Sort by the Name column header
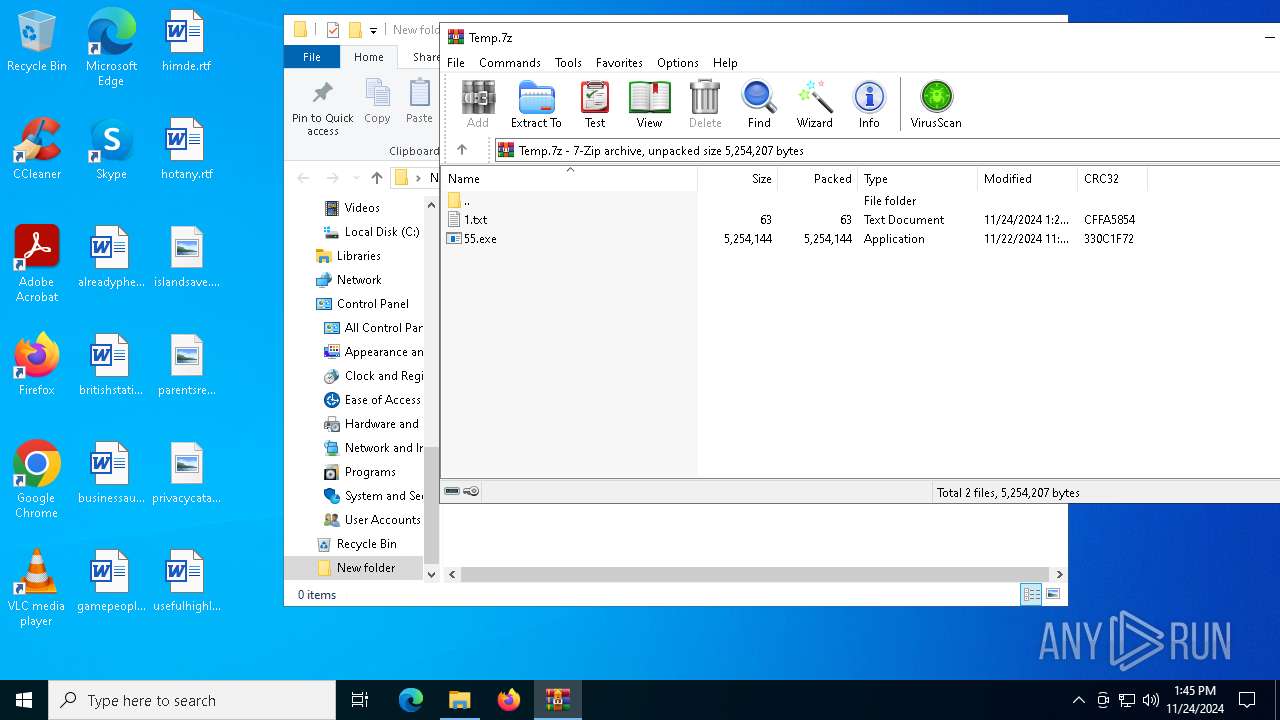This screenshot has width=1280, height=720. coord(569,179)
